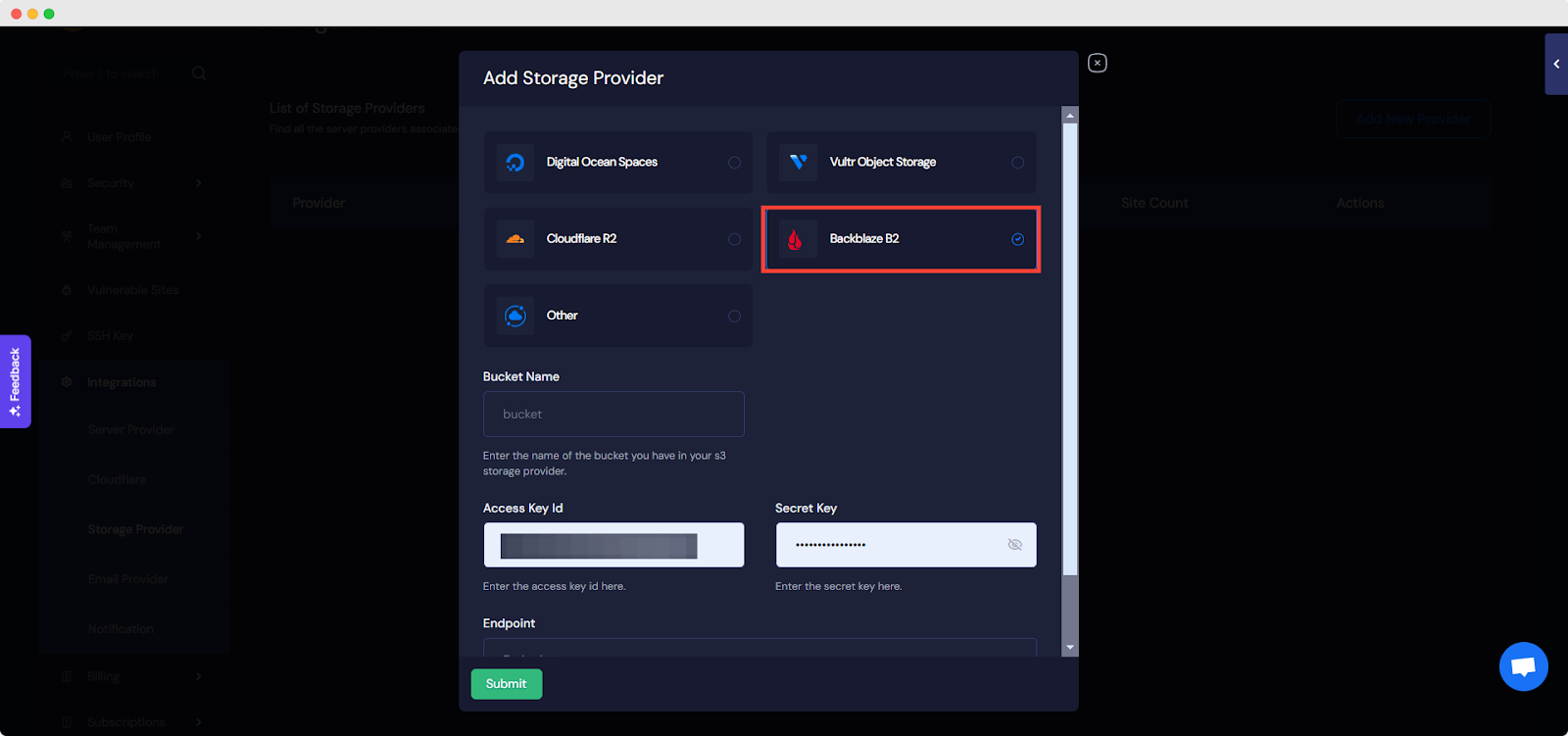Close the Add Storage Provider dialog

(1098, 63)
